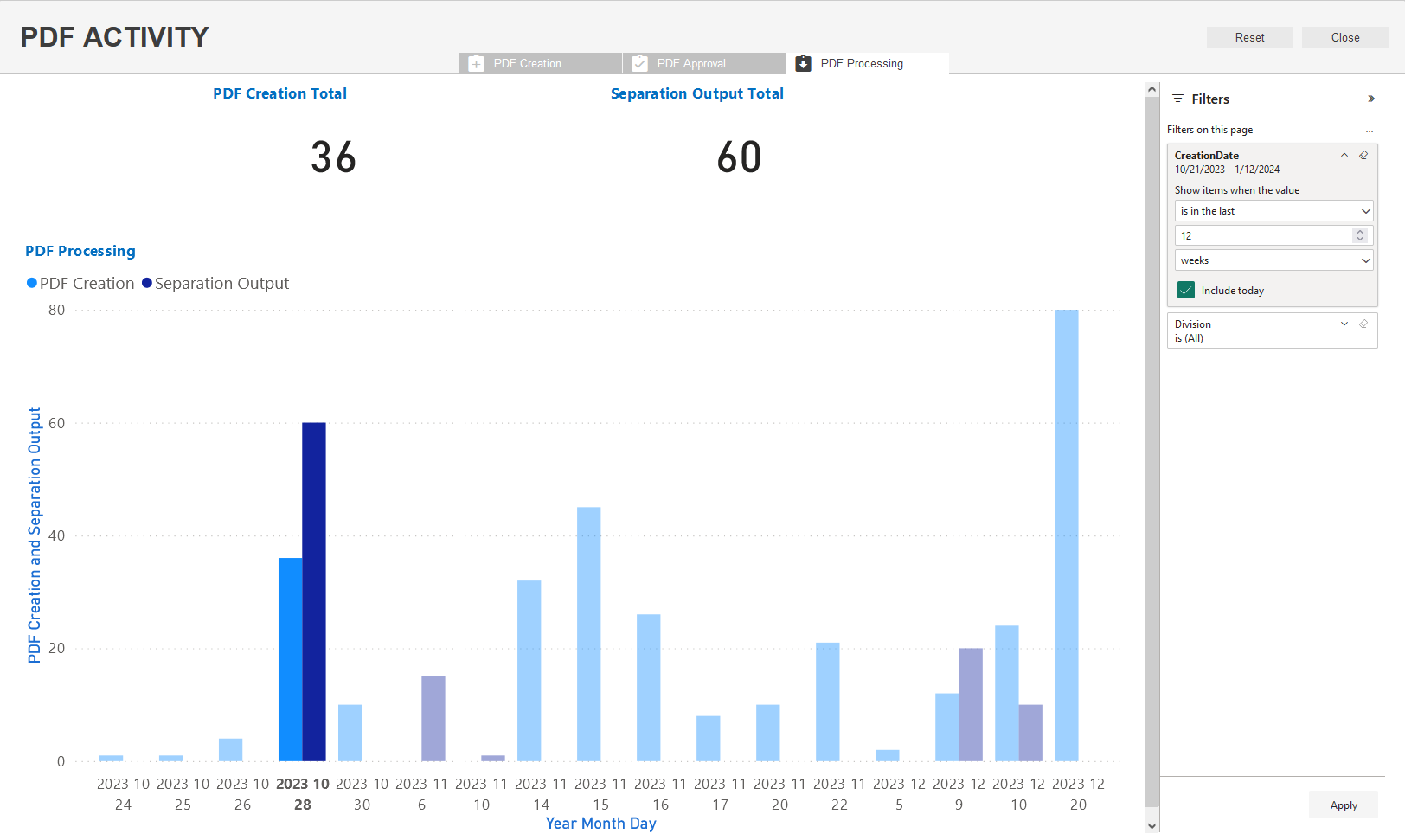Click the Apply button in Filters pane

click(1343, 805)
